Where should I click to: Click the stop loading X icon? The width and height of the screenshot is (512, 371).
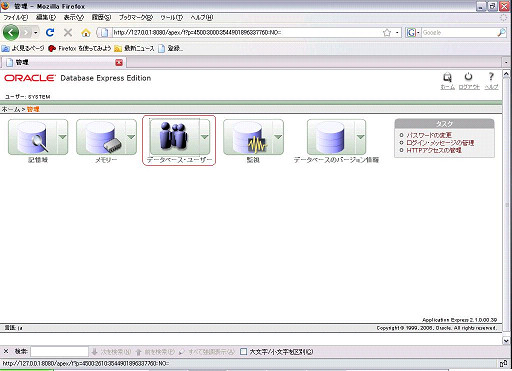pyautogui.click(x=68, y=32)
